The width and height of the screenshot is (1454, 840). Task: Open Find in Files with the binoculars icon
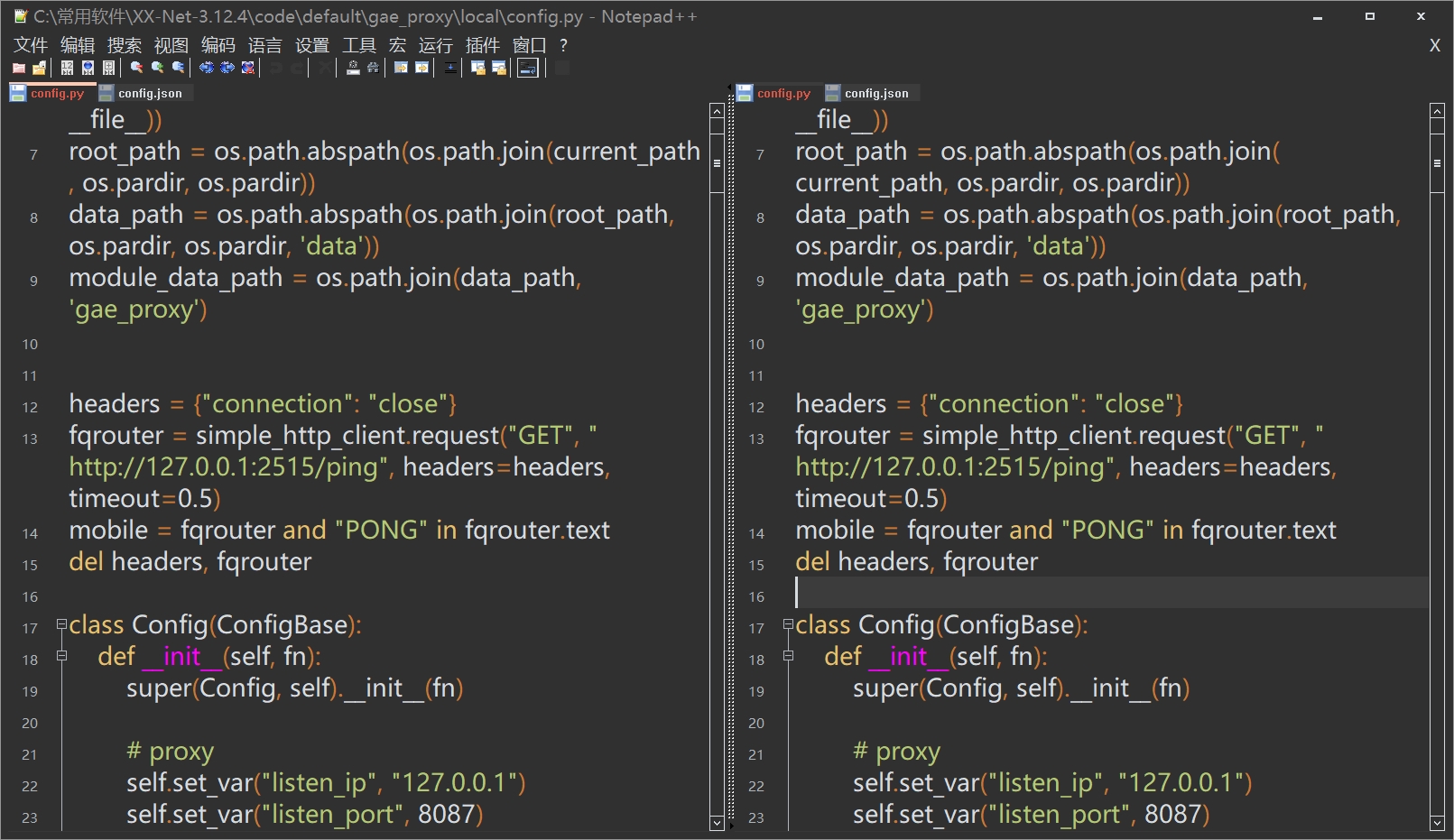[x=375, y=68]
